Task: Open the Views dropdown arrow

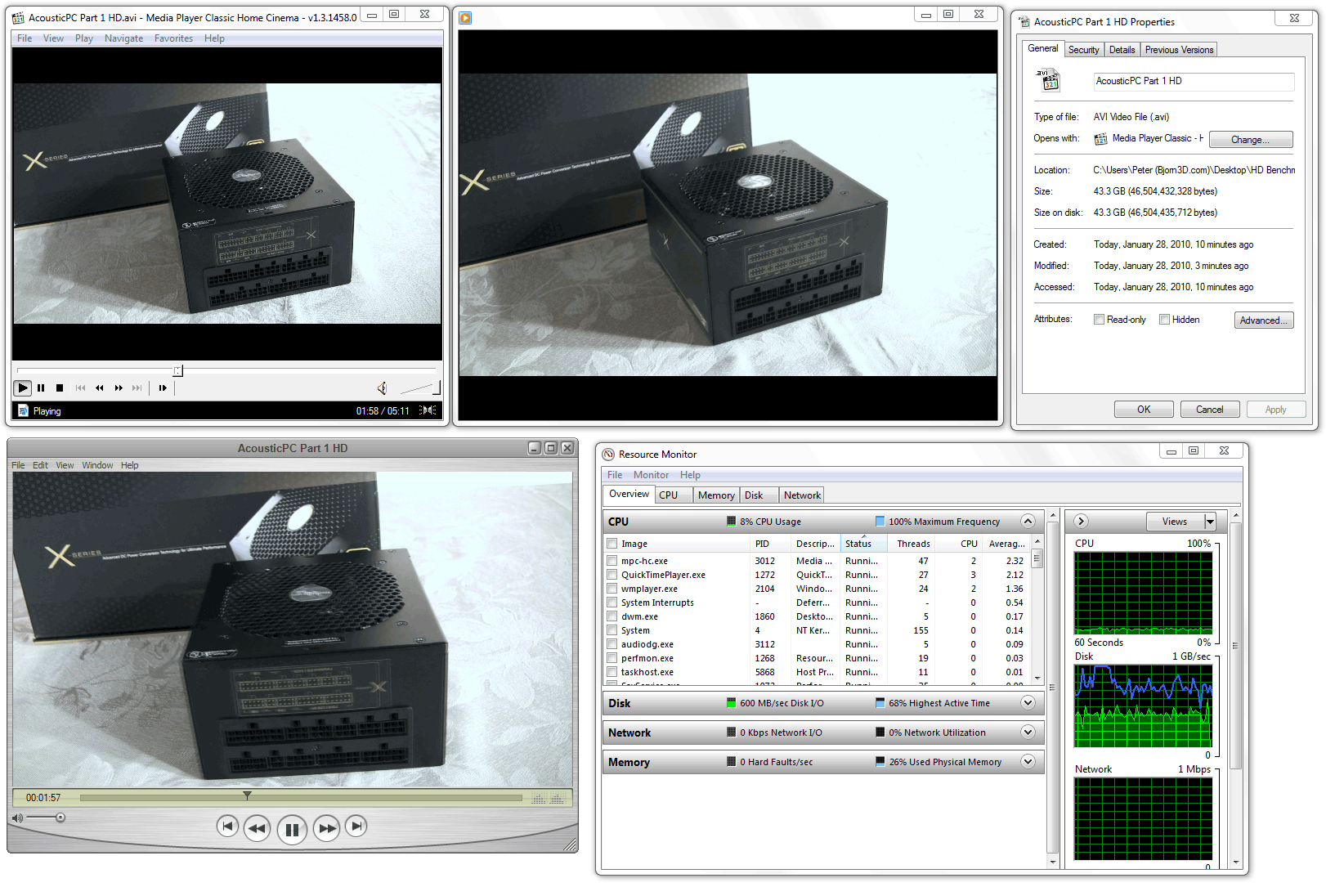Action: point(1211,522)
